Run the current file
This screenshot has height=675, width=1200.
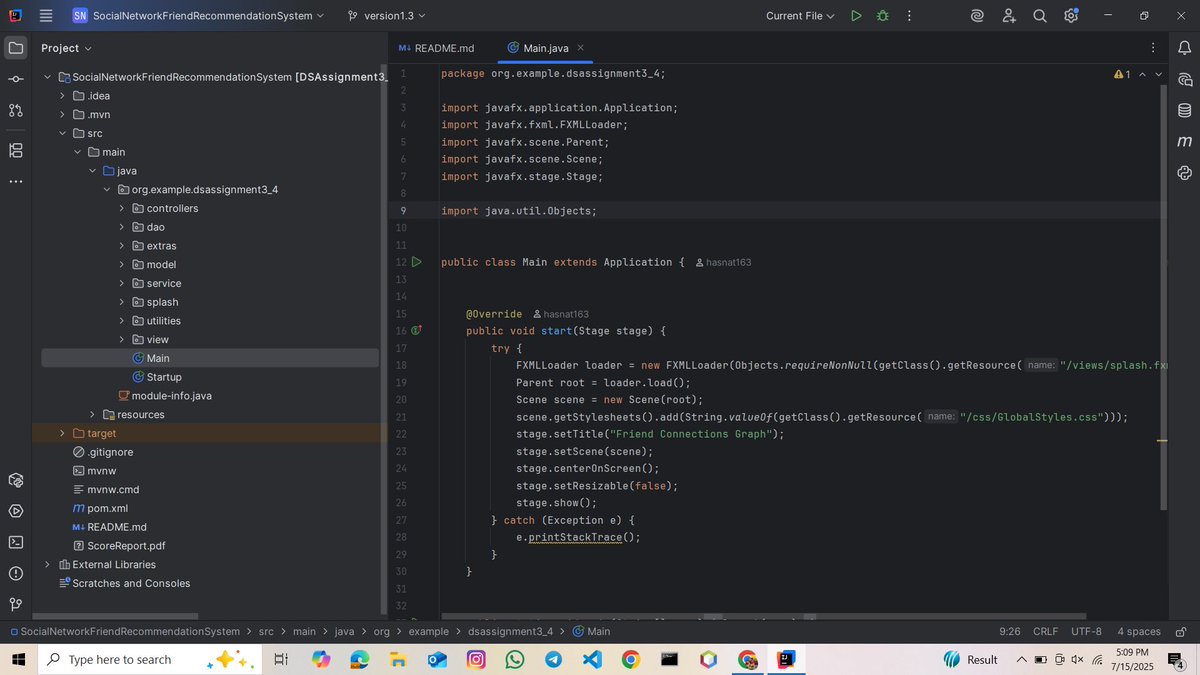tap(856, 16)
